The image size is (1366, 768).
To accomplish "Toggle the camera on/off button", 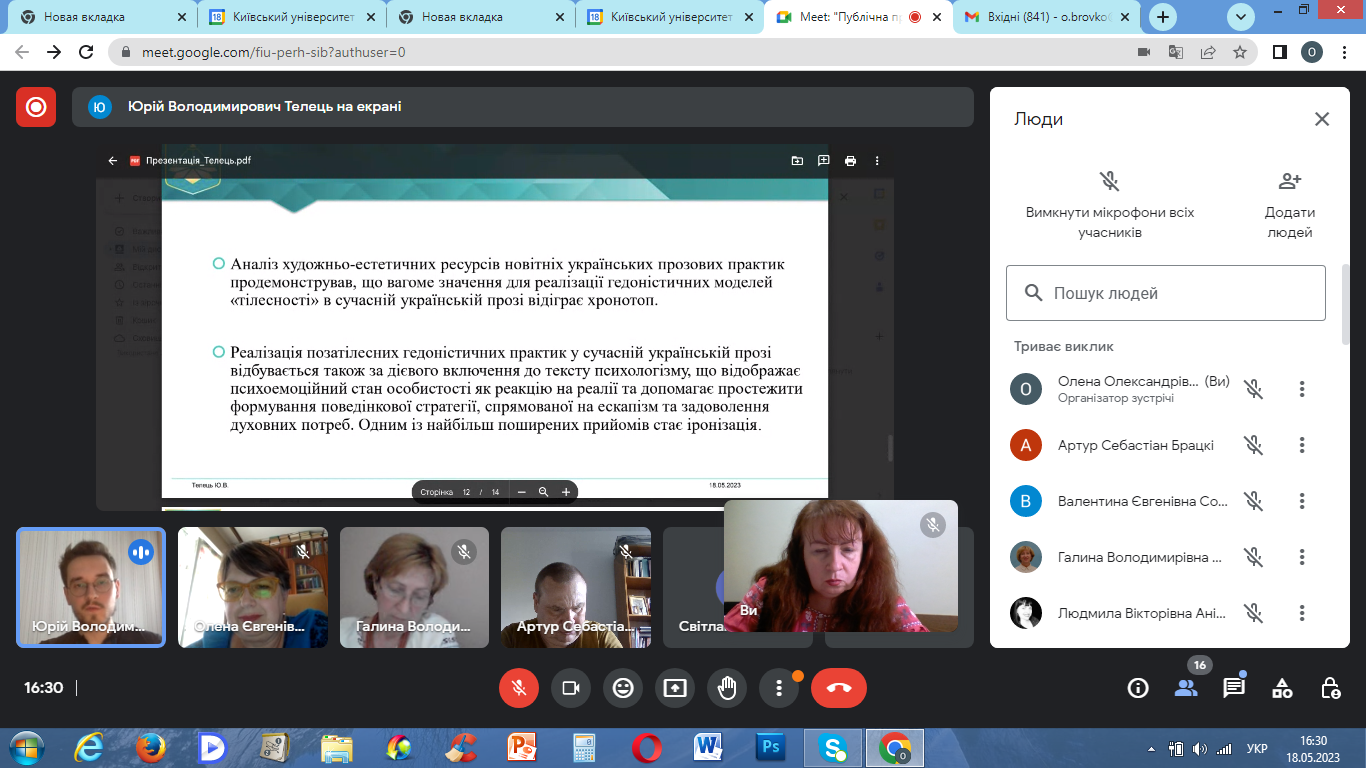I will (571, 688).
